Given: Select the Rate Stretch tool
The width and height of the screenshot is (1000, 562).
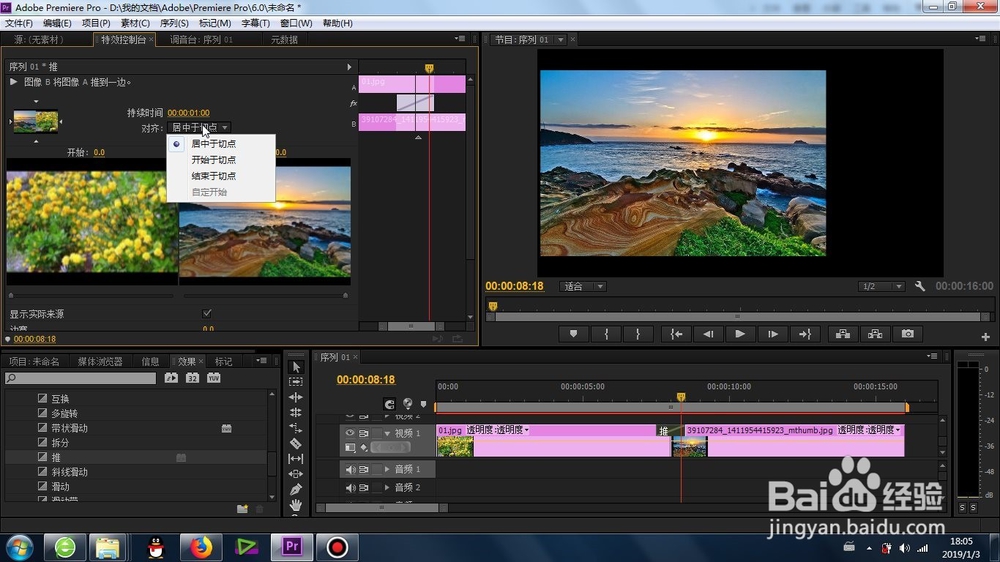Looking at the screenshot, I should (296, 427).
